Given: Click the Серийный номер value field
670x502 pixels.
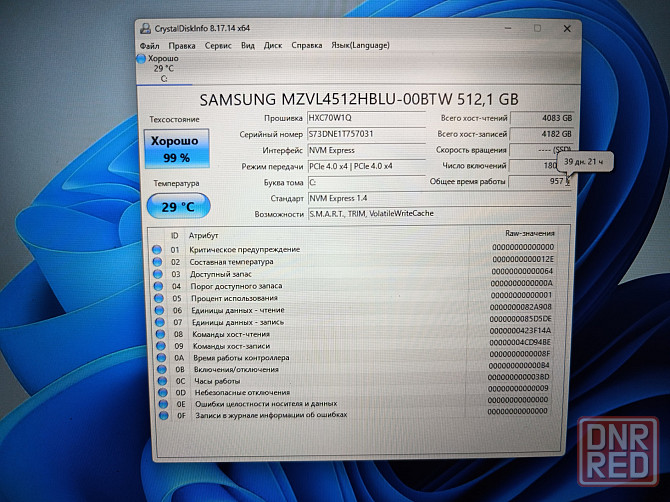Looking at the screenshot, I should click(x=365, y=133).
